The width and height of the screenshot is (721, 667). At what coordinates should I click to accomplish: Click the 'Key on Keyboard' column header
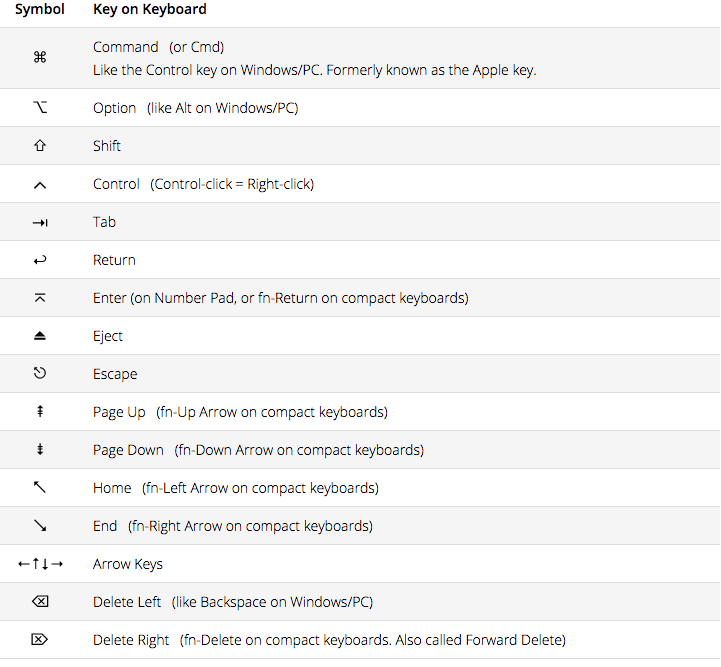pyautogui.click(x=150, y=9)
